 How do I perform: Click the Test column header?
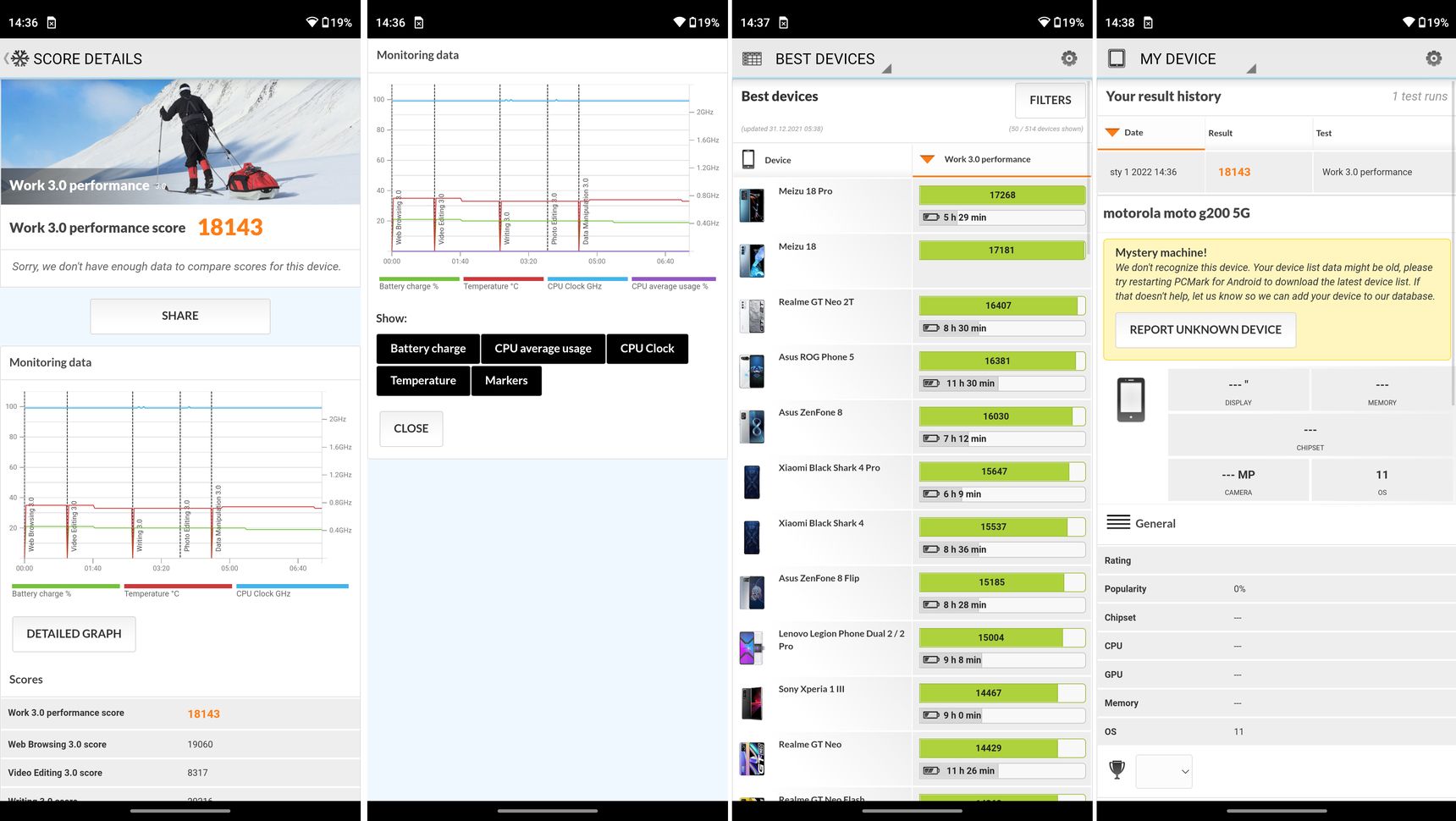tap(1383, 133)
